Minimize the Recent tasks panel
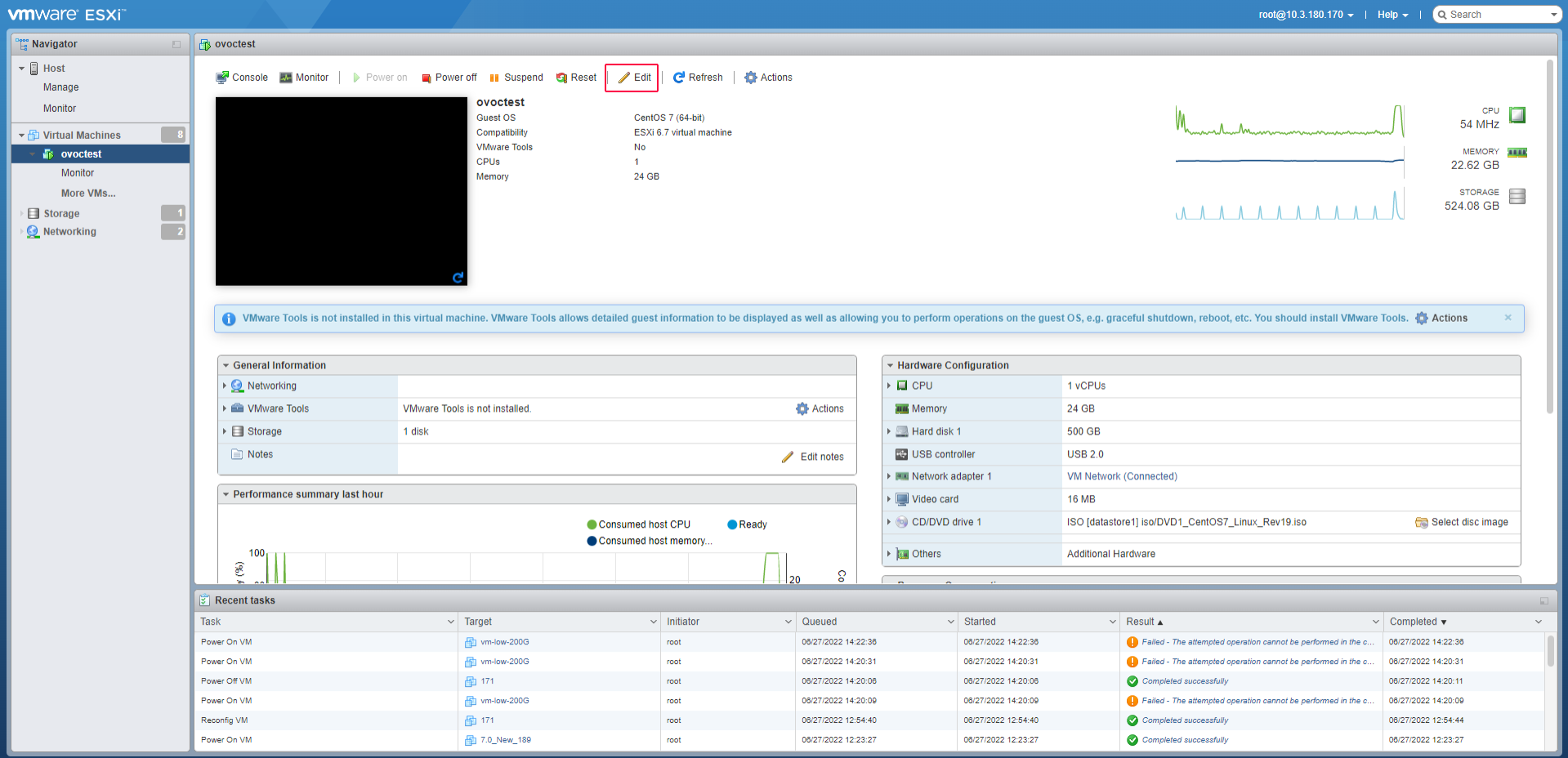This screenshot has width=1568, height=758. pos(1543,600)
